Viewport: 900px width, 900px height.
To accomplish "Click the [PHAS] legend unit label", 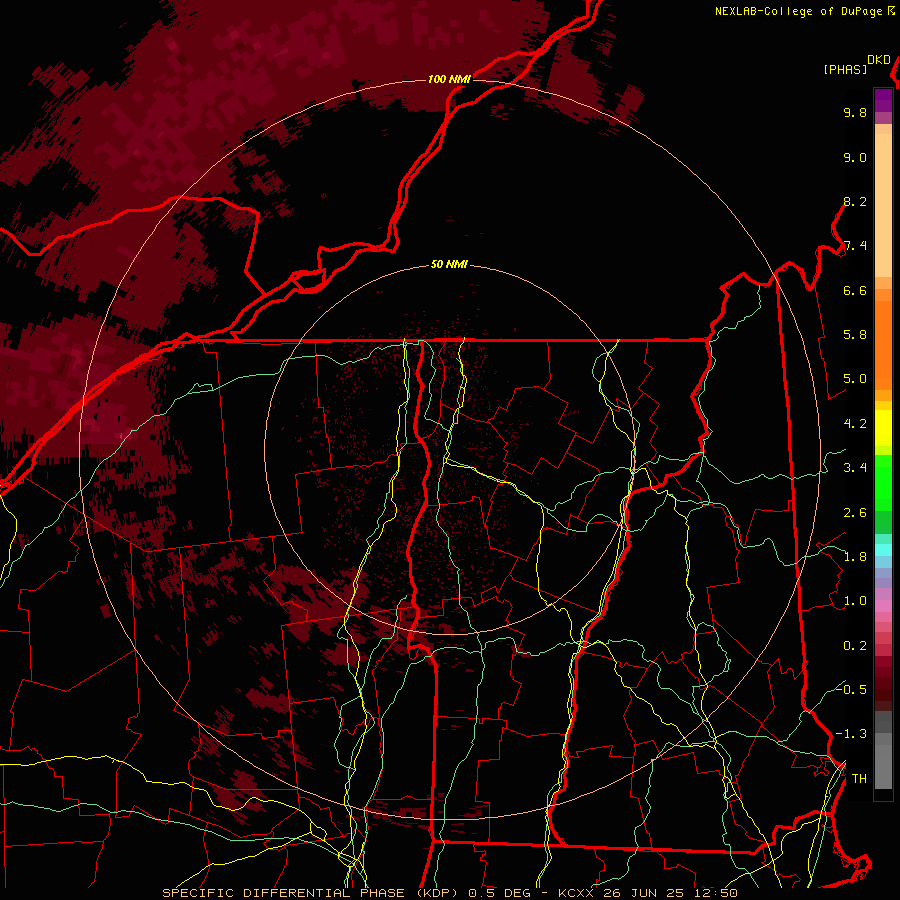I will pos(845,69).
